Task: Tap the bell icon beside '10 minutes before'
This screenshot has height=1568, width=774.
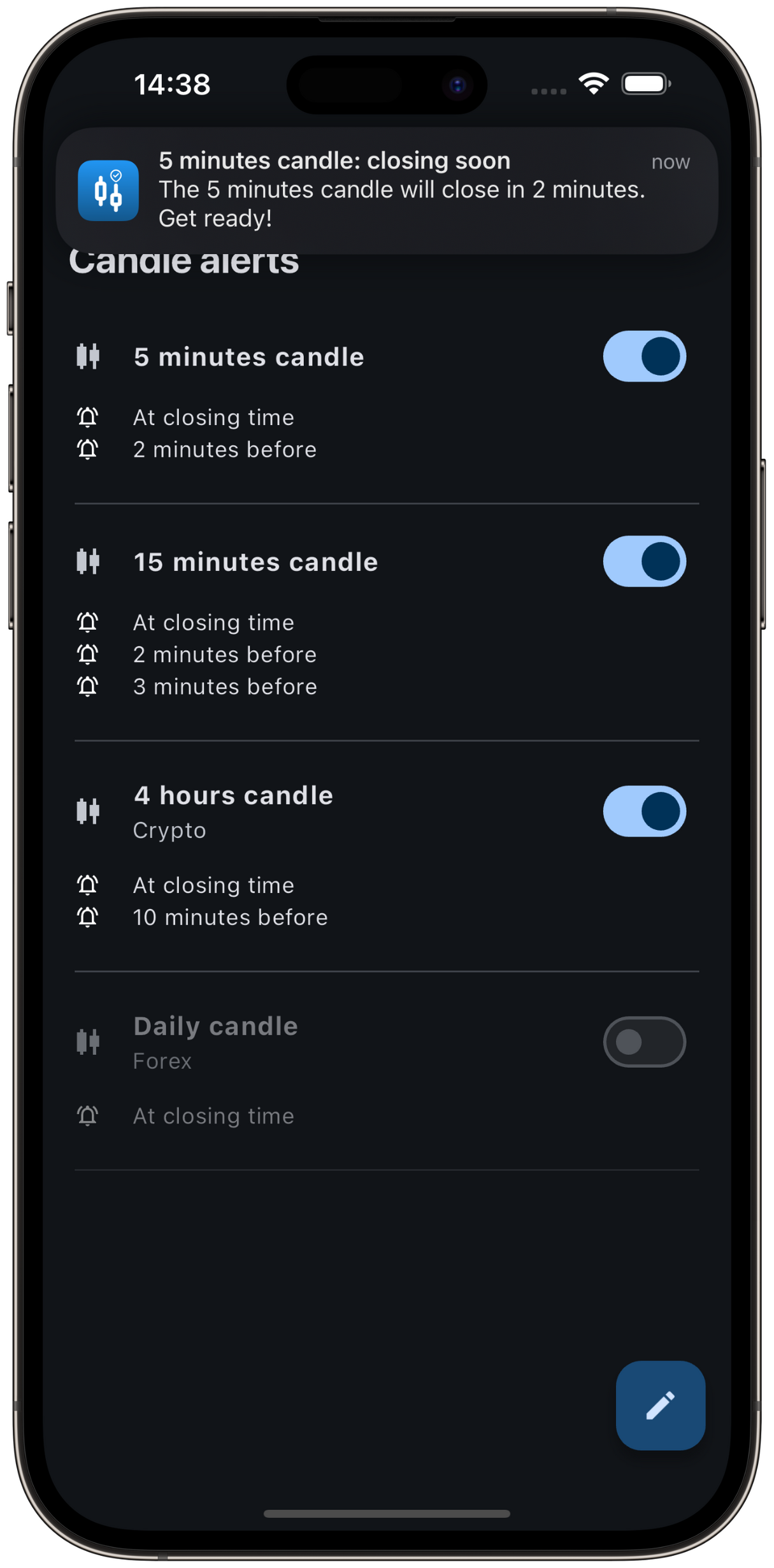Action: 88,917
